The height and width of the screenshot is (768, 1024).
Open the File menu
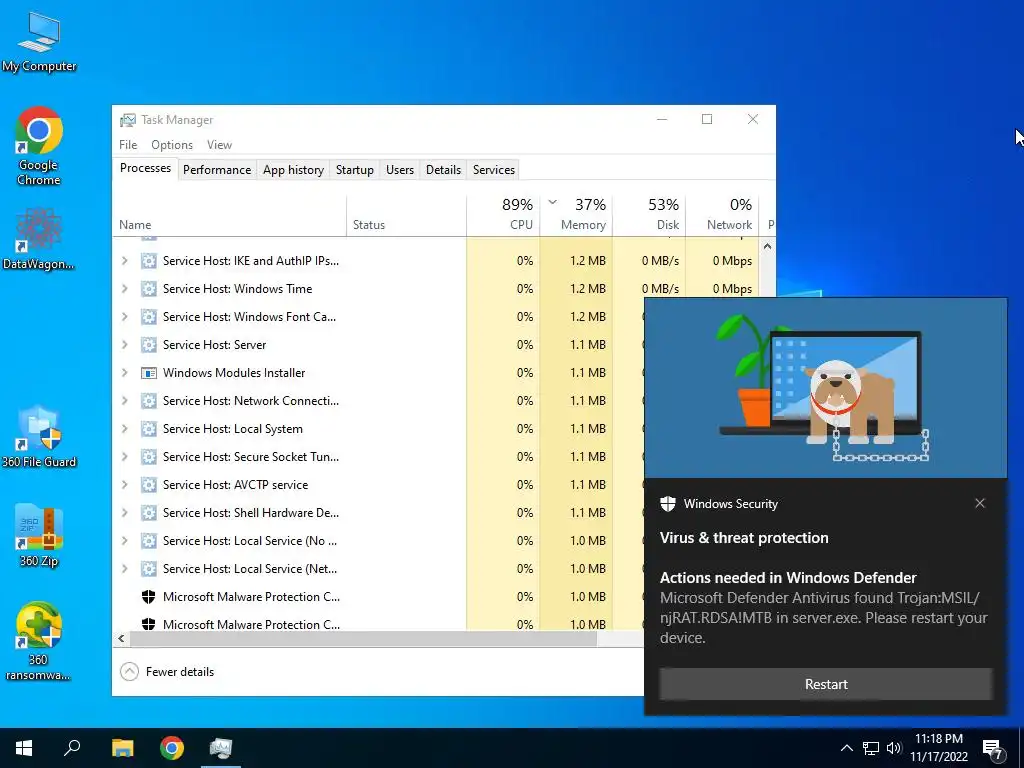[128, 145]
